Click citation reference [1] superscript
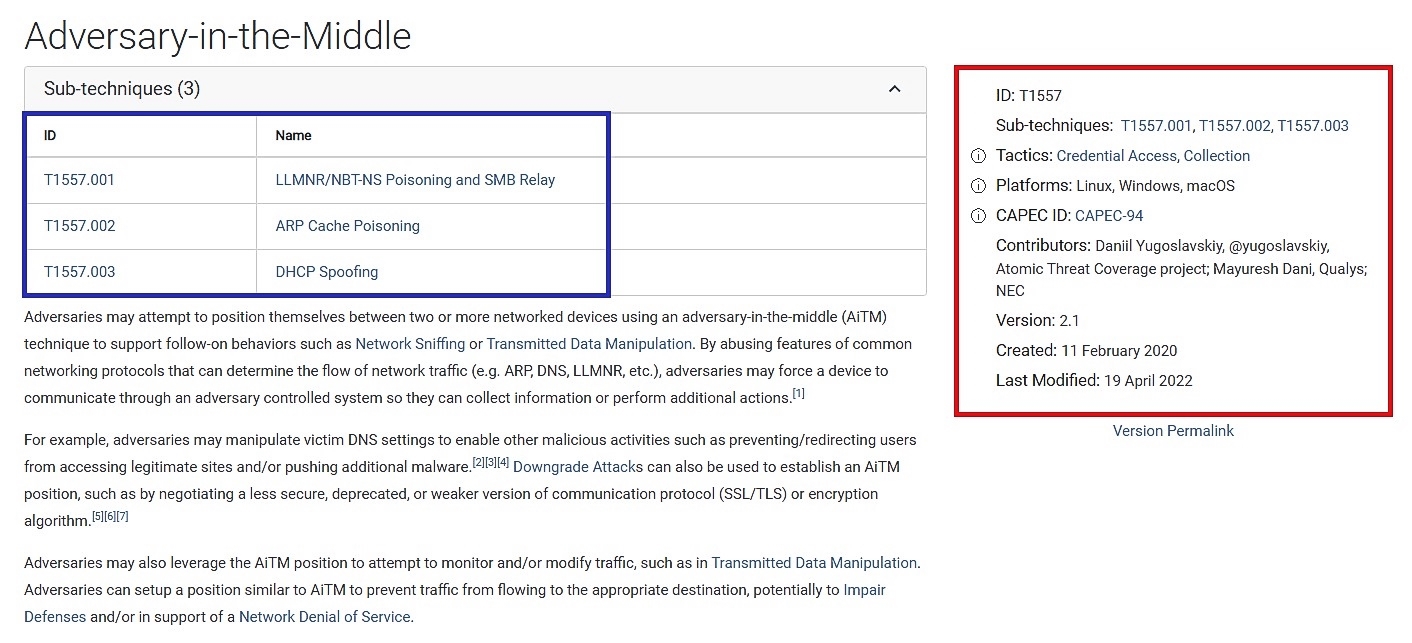This screenshot has height=643, width=1412. (798, 394)
